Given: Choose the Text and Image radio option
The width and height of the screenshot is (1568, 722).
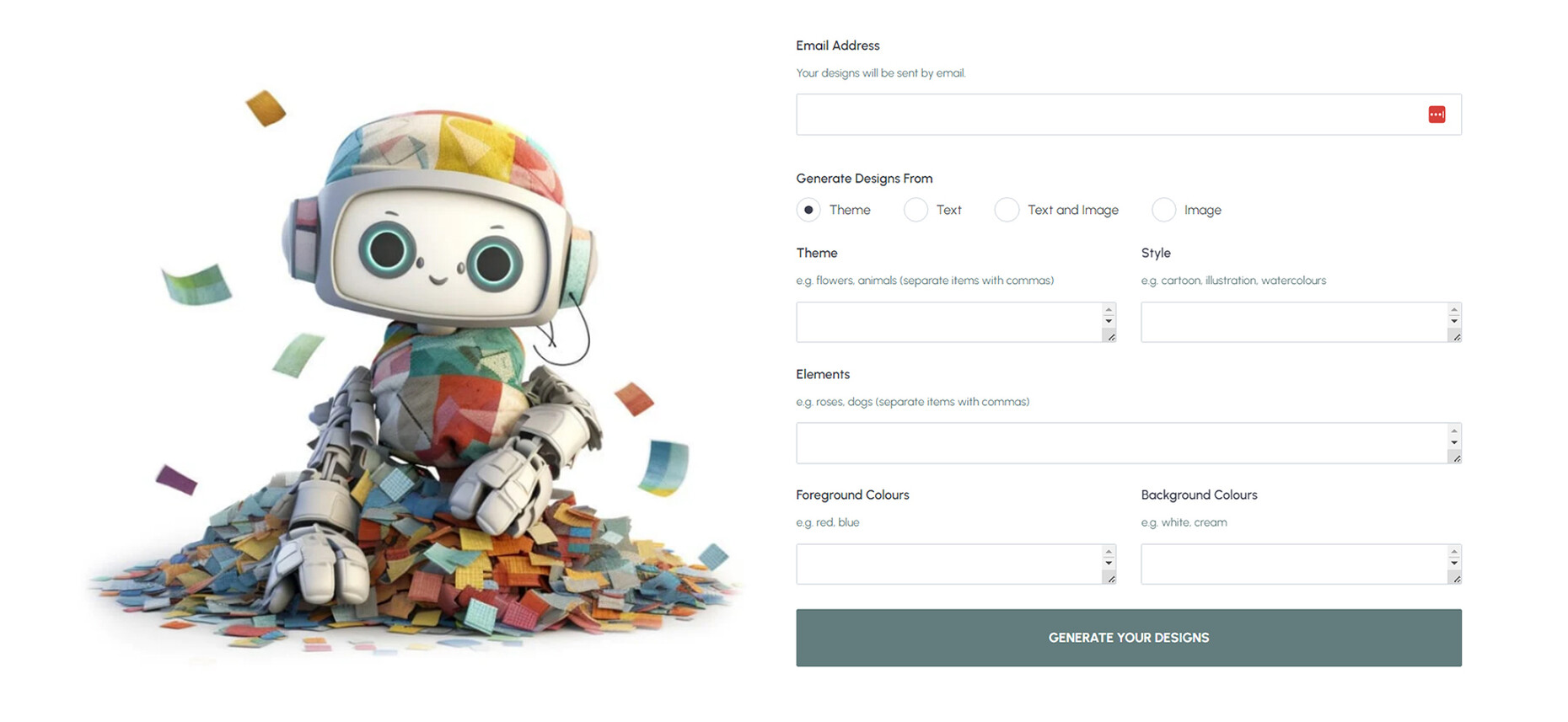Looking at the screenshot, I should [x=1007, y=210].
